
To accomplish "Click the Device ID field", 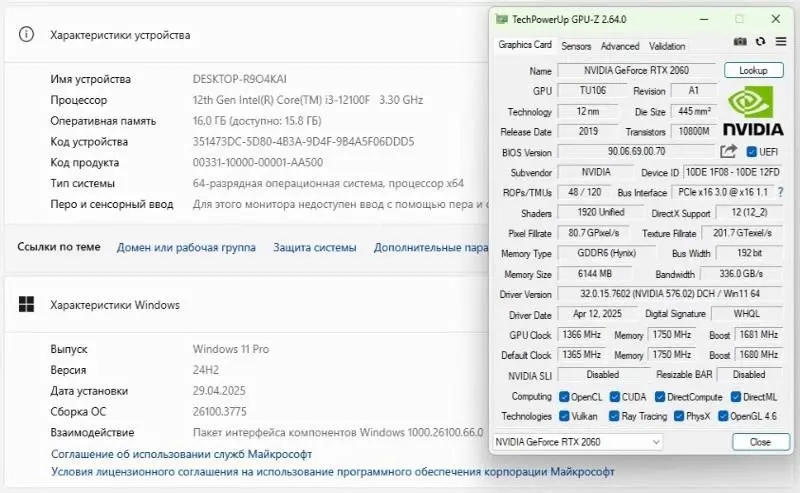I will (732, 172).
